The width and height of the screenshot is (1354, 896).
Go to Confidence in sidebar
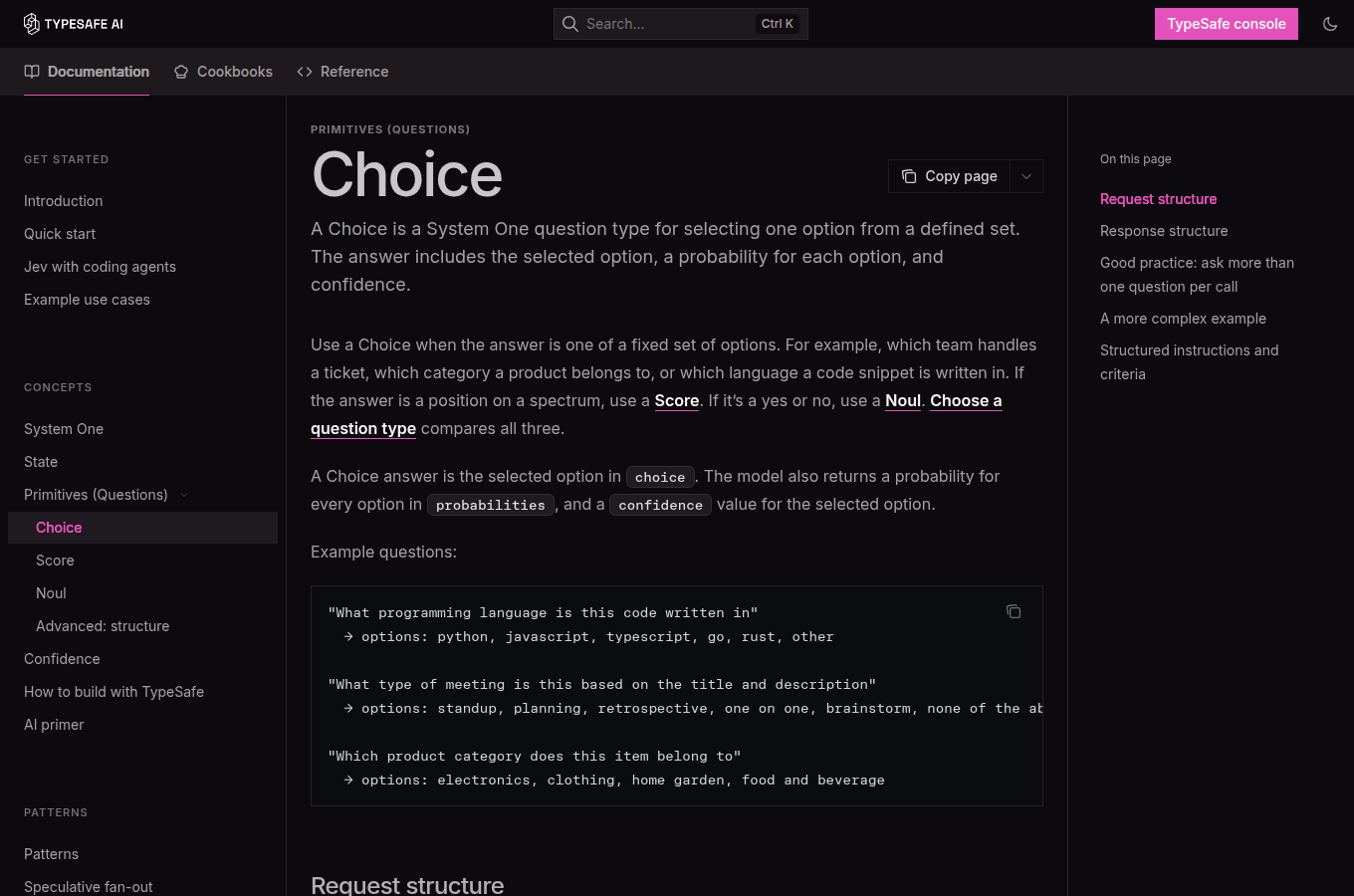[x=62, y=659]
